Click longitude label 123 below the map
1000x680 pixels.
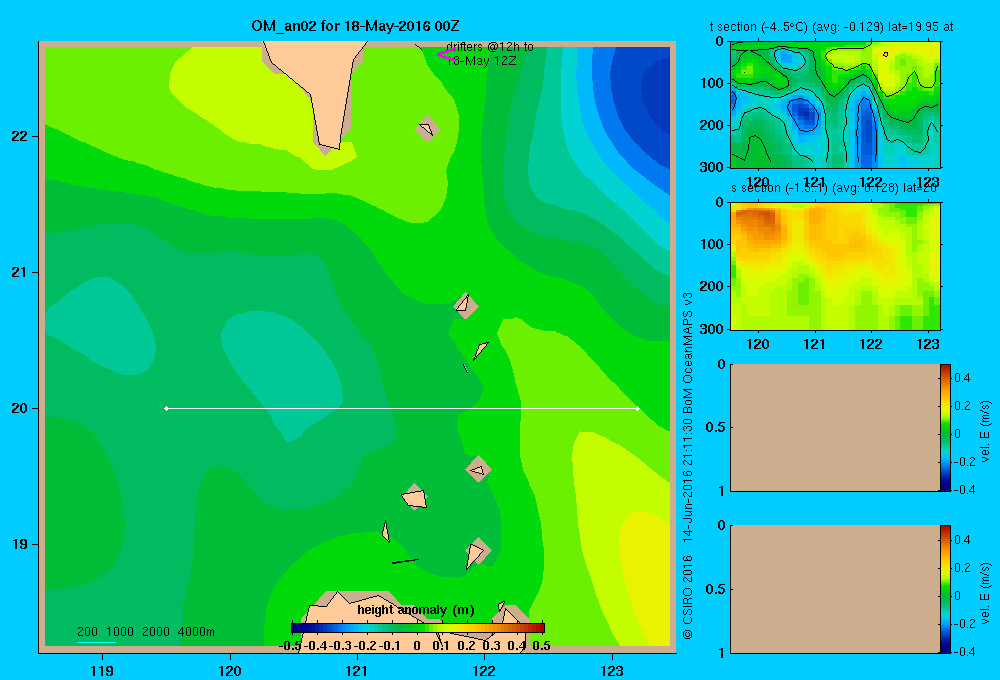point(612,670)
